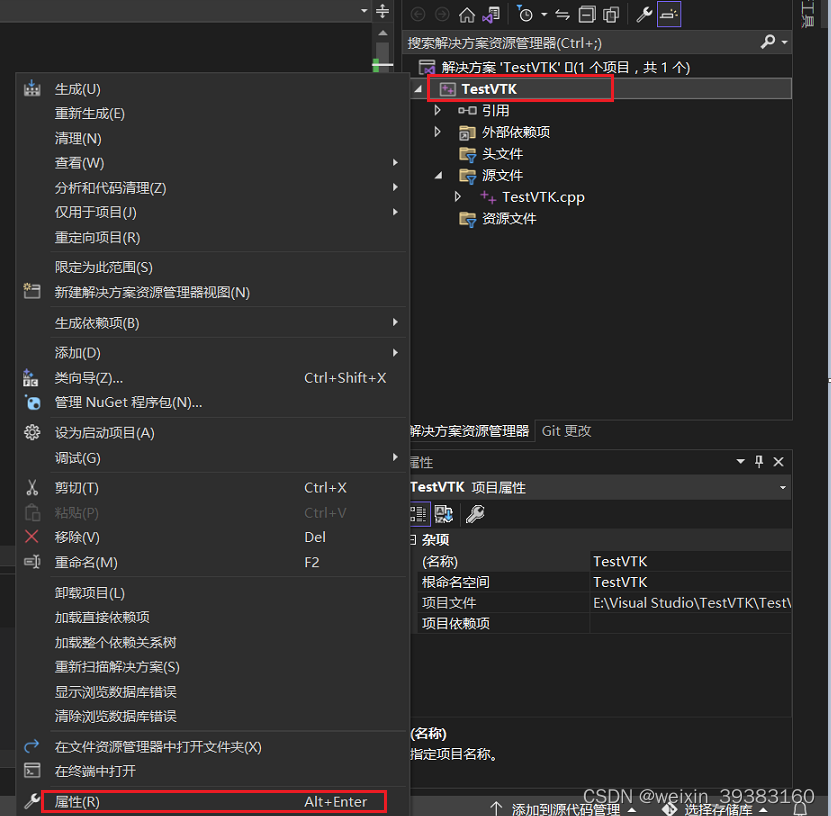Click the wrench Properties icon in Solution Explorer toolbar
This screenshot has height=816, width=831.
(644, 14)
